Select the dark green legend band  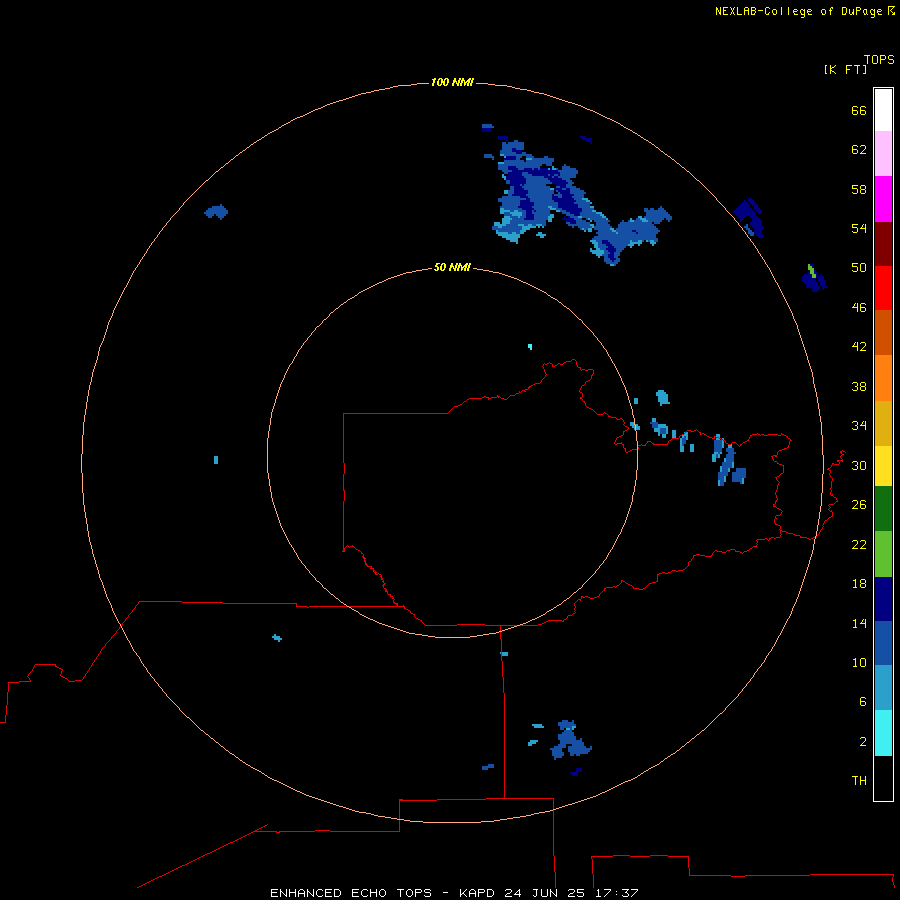pos(883,509)
